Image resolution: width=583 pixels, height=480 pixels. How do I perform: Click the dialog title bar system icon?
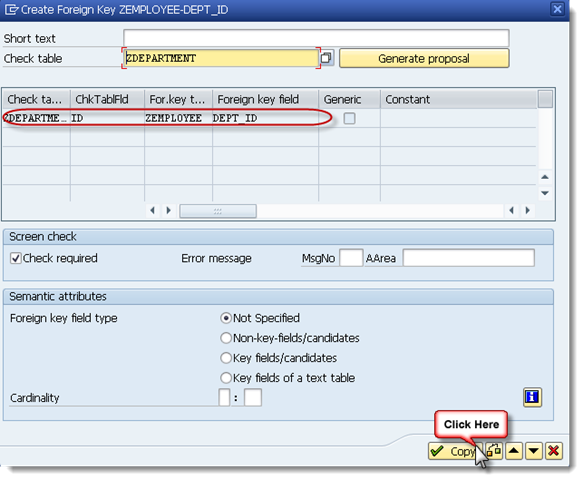pyautogui.click(x=12, y=9)
